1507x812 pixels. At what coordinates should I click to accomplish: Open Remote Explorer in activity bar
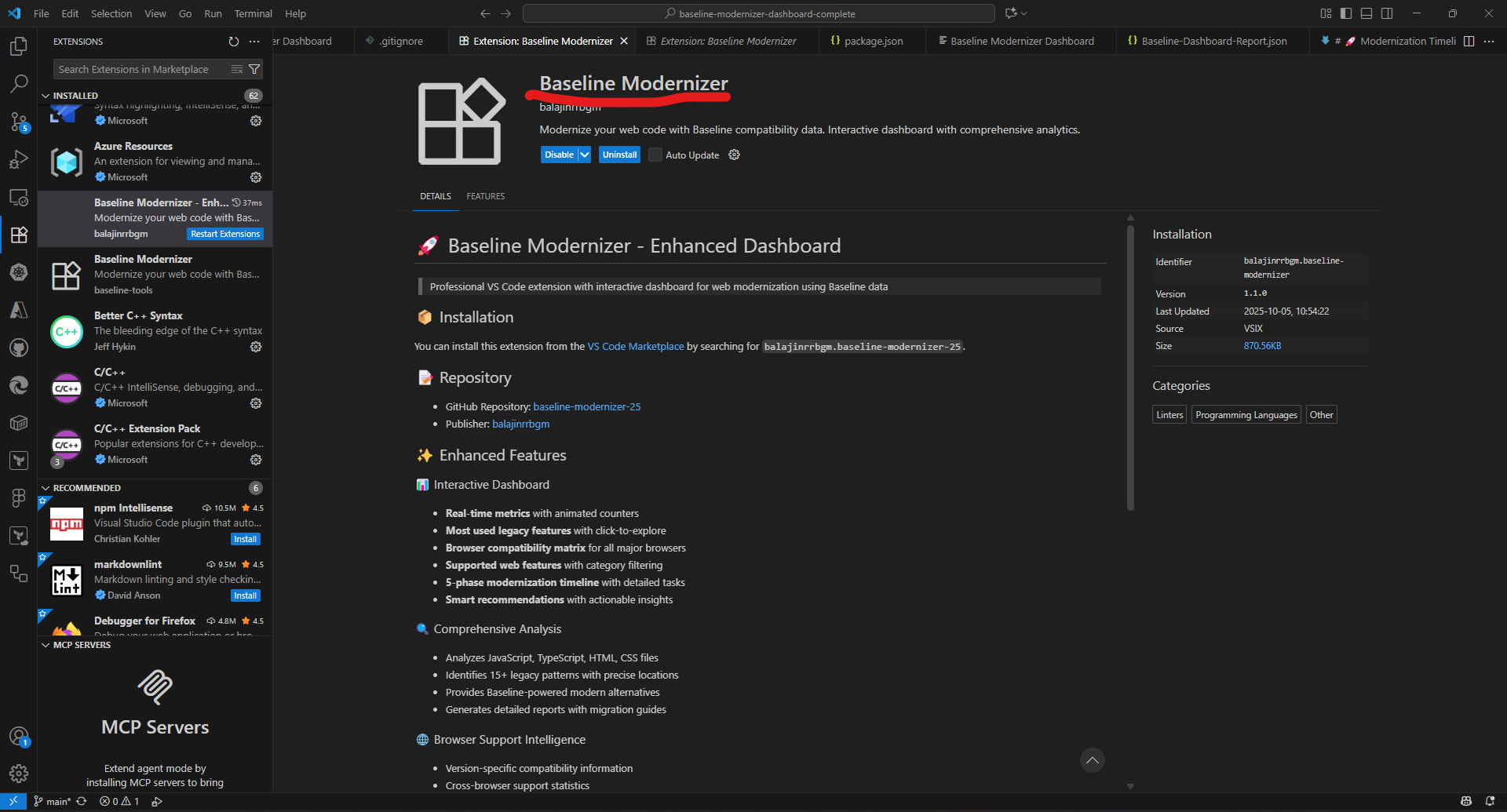pyautogui.click(x=19, y=197)
